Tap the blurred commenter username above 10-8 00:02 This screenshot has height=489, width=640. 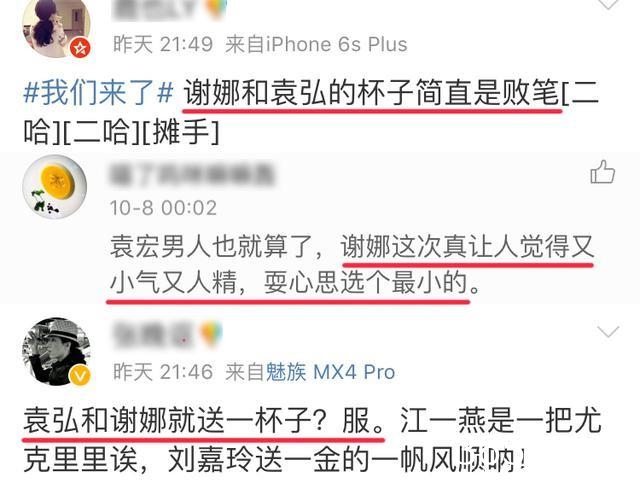coord(192,175)
